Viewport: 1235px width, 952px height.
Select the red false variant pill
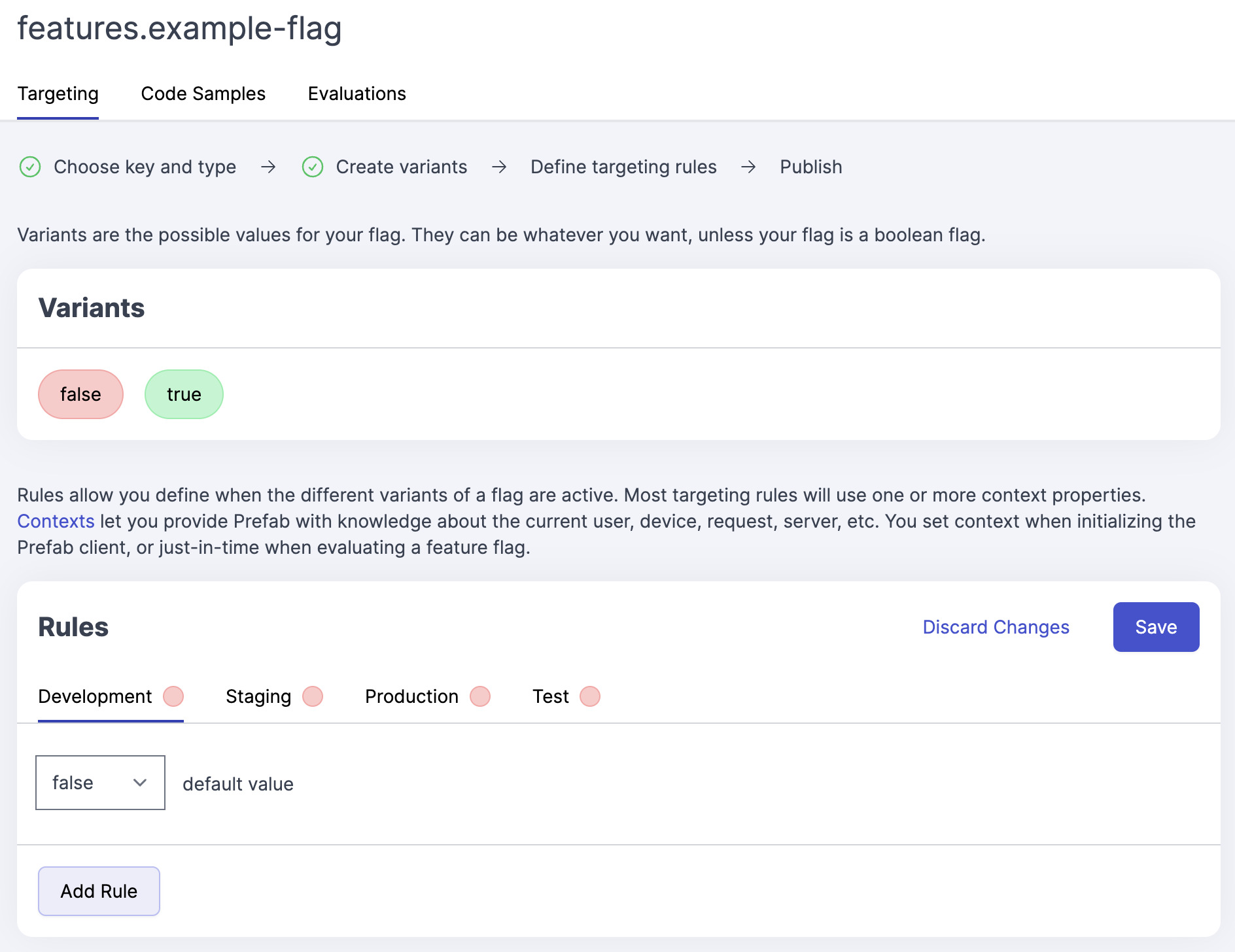pyautogui.click(x=80, y=394)
